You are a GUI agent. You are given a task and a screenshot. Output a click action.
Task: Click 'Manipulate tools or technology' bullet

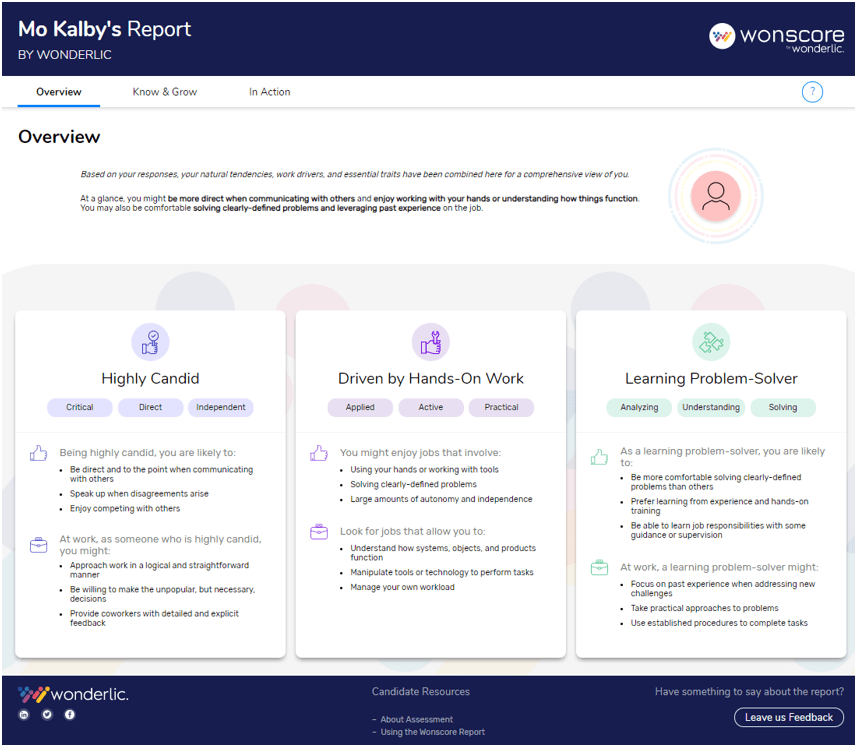coord(442,572)
